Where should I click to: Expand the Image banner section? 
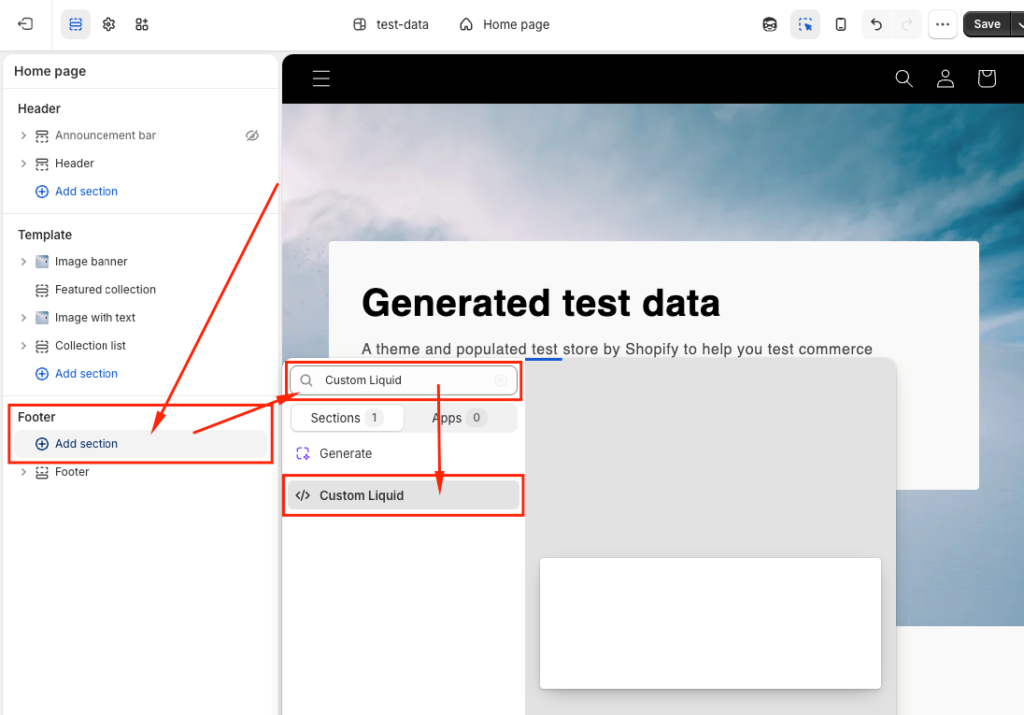pos(24,261)
